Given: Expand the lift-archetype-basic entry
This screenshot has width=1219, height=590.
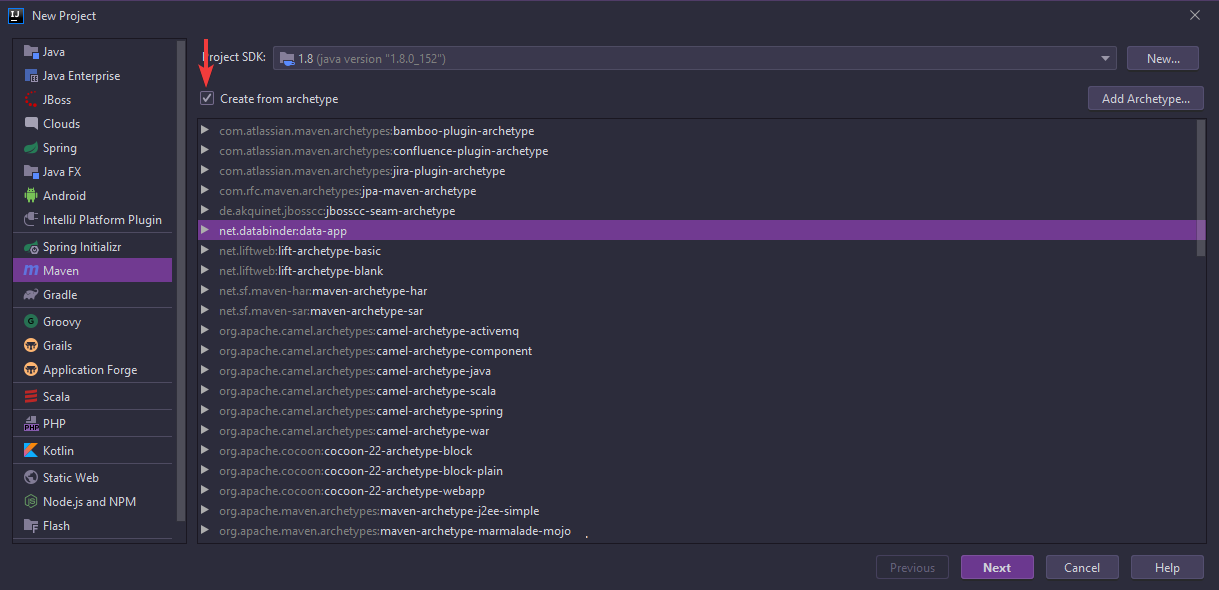Looking at the screenshot, I should 205,251.
